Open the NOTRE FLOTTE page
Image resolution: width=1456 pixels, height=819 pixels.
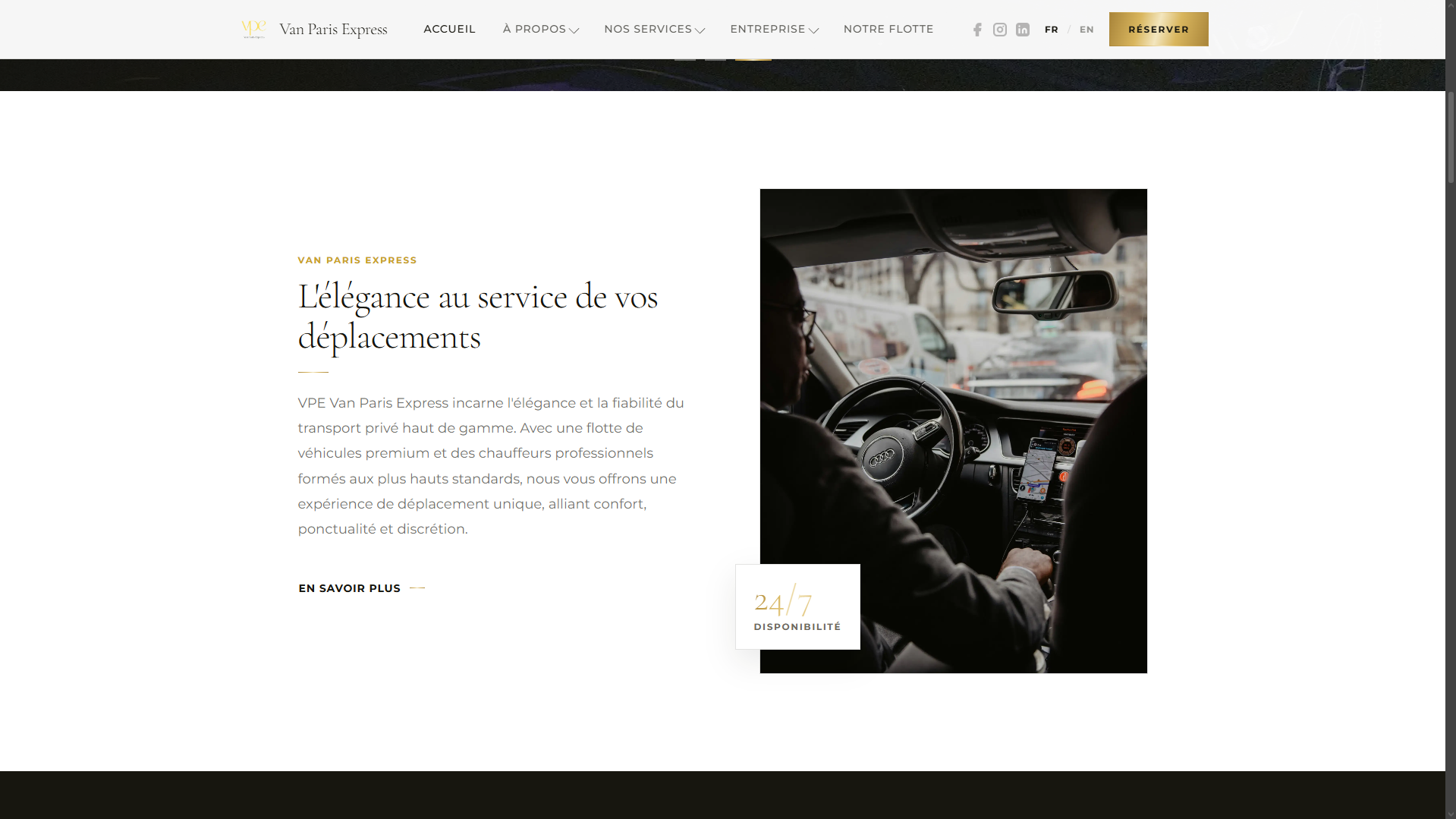888,29
